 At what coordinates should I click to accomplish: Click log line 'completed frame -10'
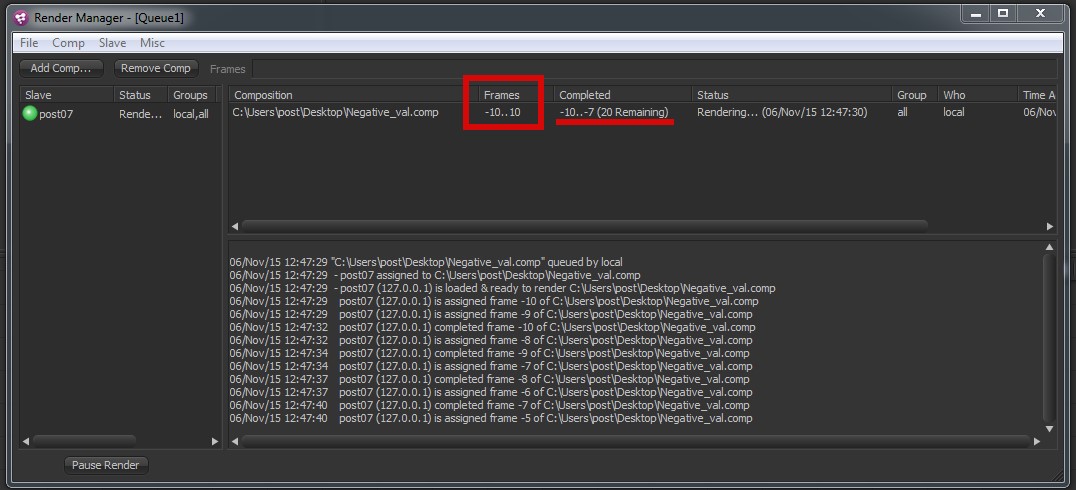coord(493,327)
